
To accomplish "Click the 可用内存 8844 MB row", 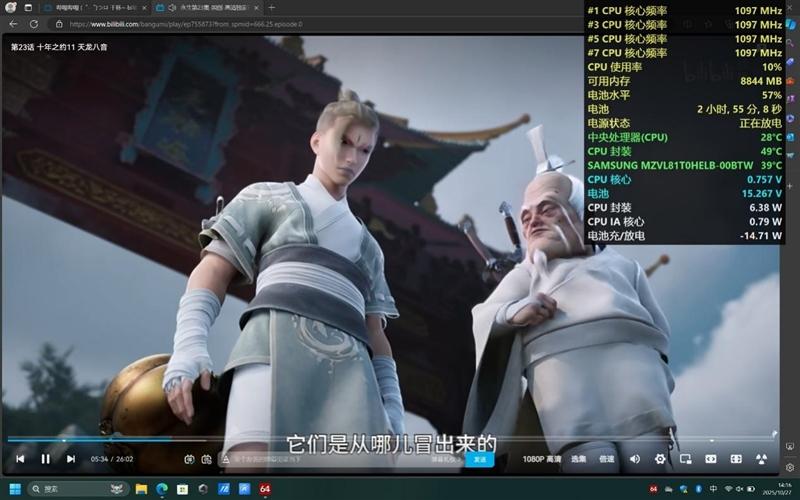I will pos(684,81).
